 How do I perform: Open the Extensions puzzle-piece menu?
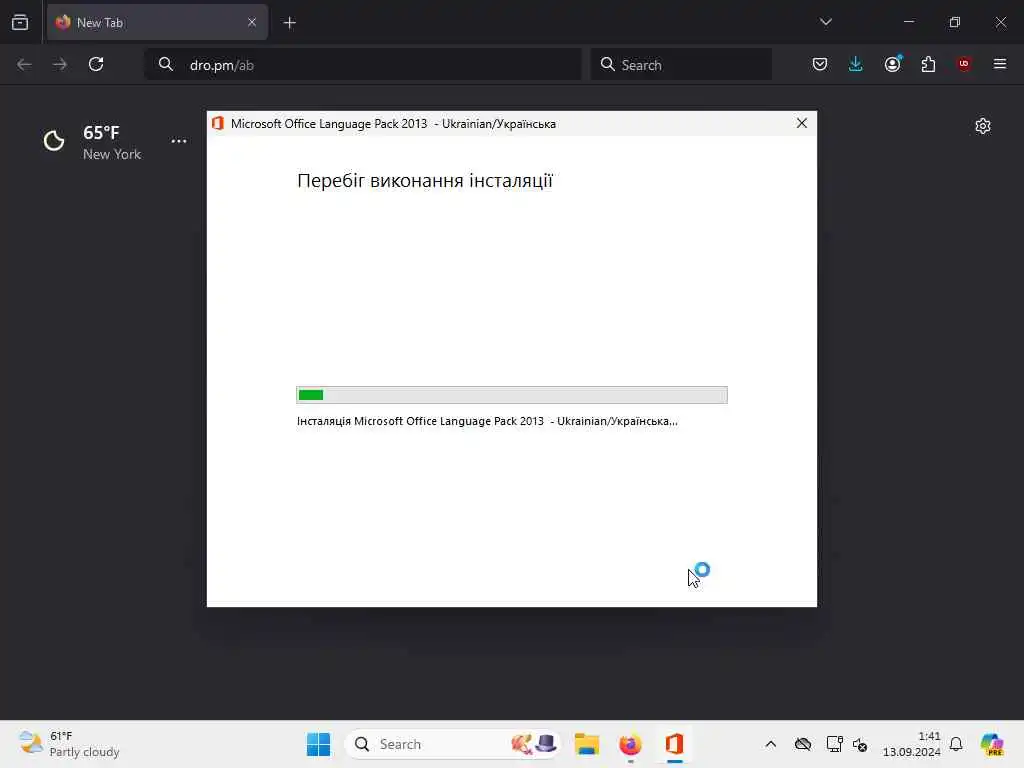point(928,64)
